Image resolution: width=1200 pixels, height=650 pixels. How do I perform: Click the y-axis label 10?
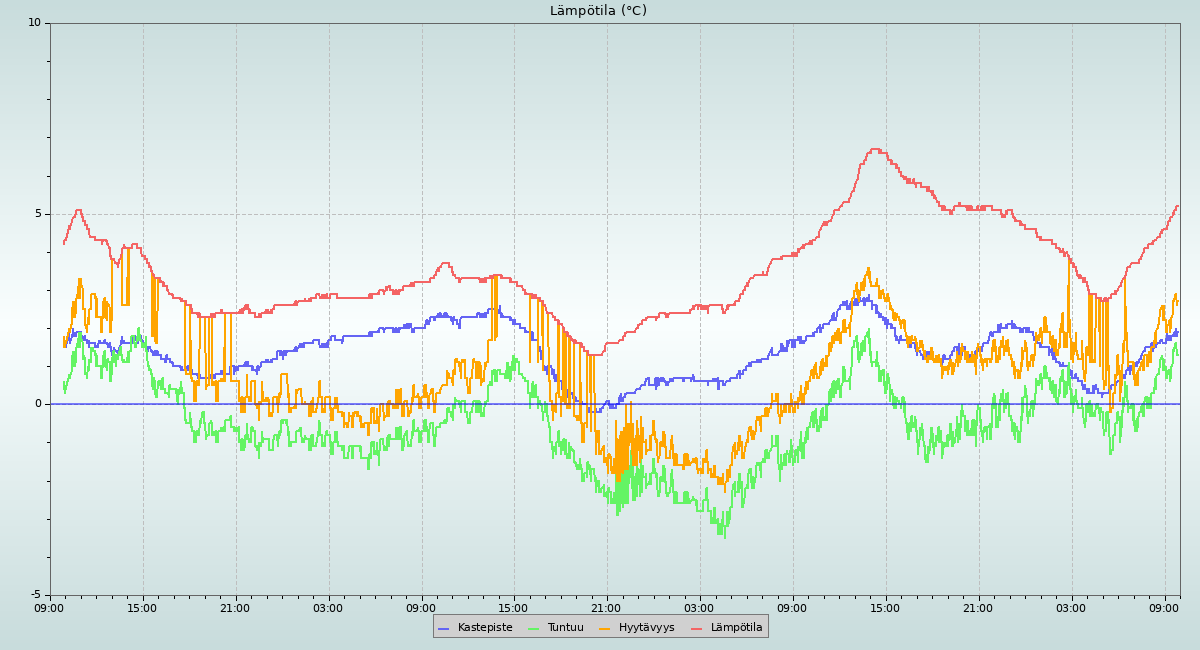(x=34, y=23)
